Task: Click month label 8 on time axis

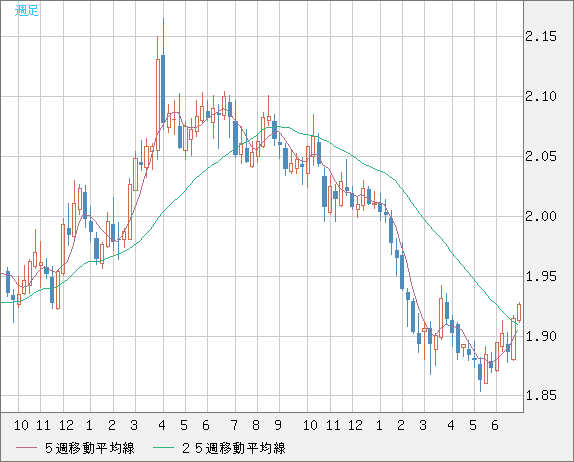Action: [256, 425]
